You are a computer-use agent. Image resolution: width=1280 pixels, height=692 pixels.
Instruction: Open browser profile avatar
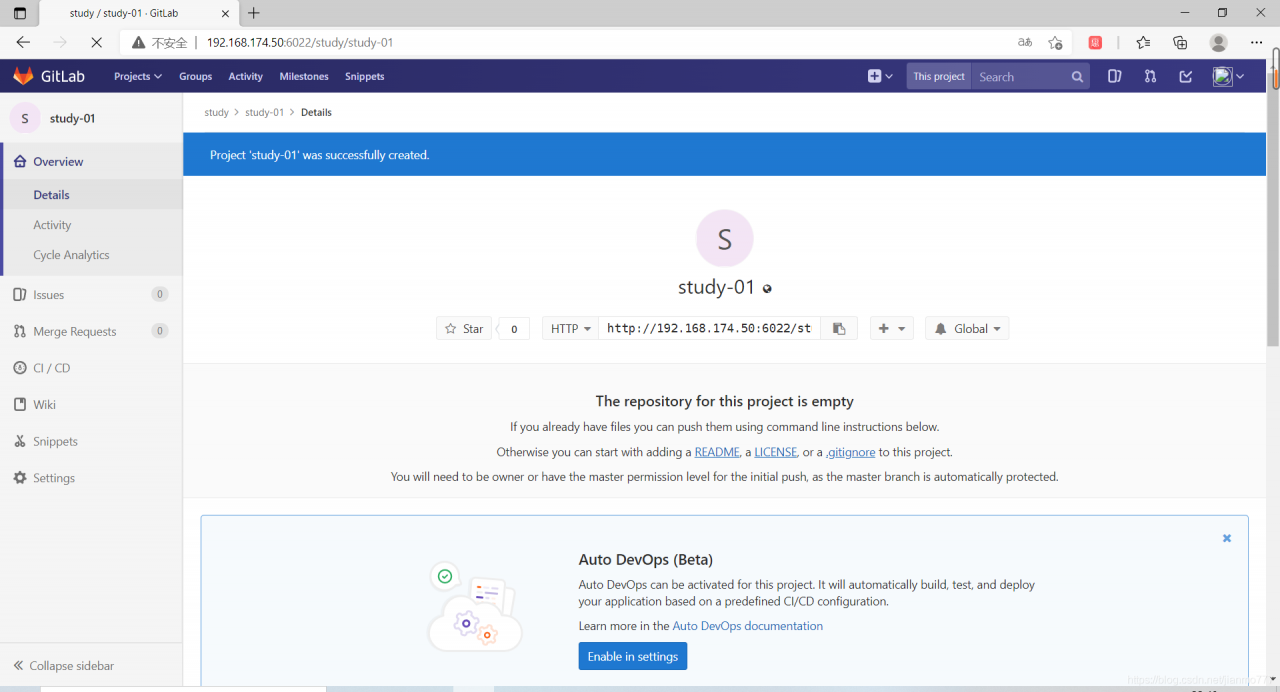[x=1218, y=42]
